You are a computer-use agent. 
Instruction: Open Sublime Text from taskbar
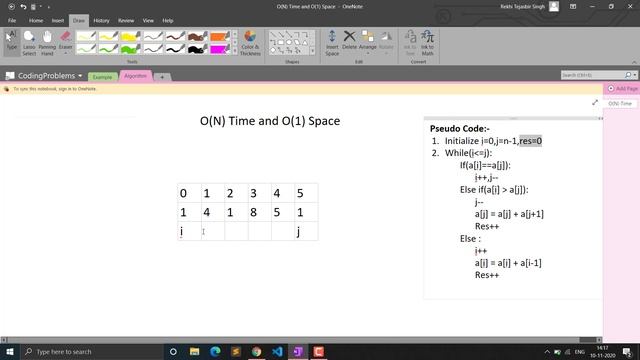tap(236, 351)
